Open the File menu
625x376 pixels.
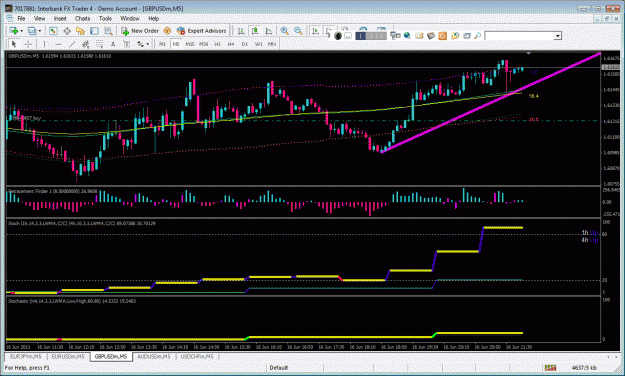21,18
